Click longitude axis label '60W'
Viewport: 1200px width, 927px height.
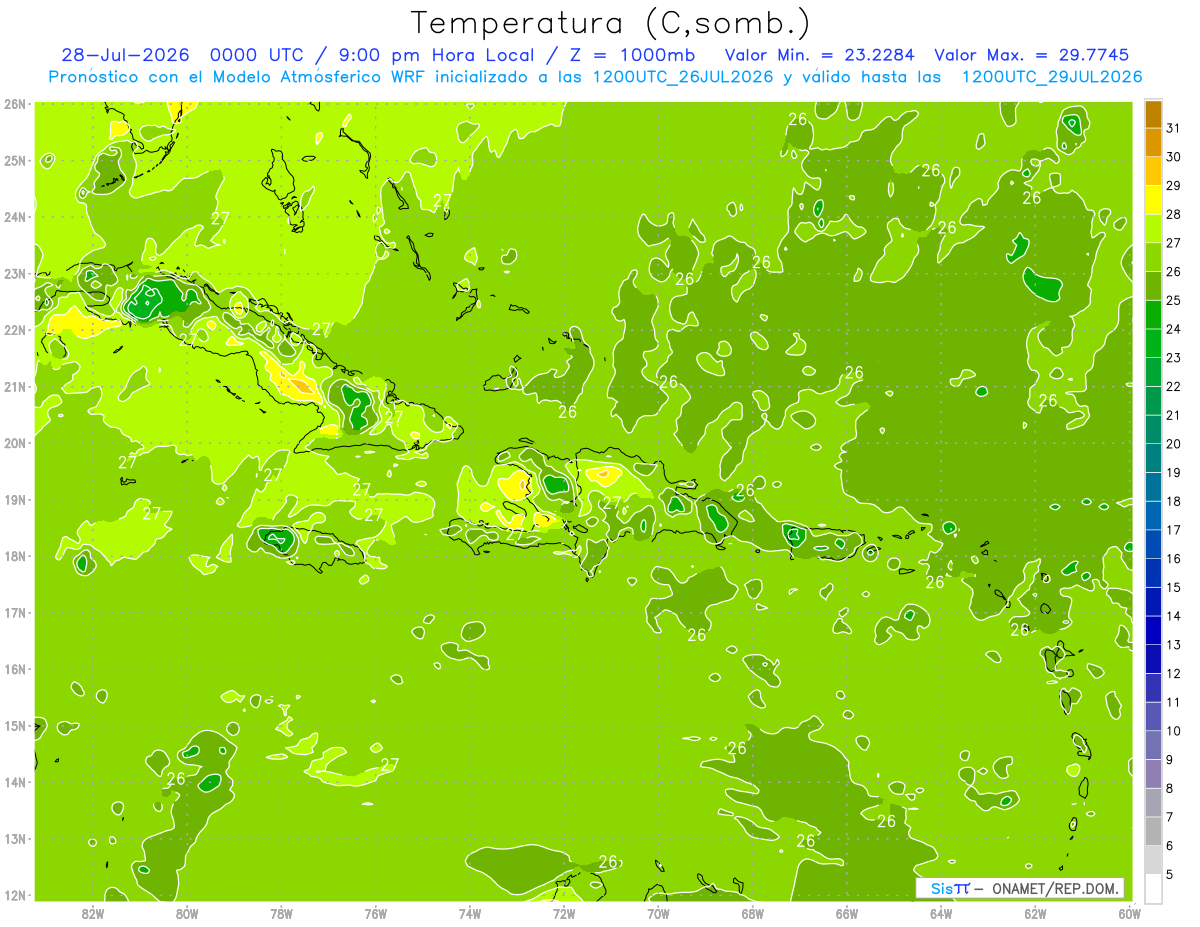1129,913
